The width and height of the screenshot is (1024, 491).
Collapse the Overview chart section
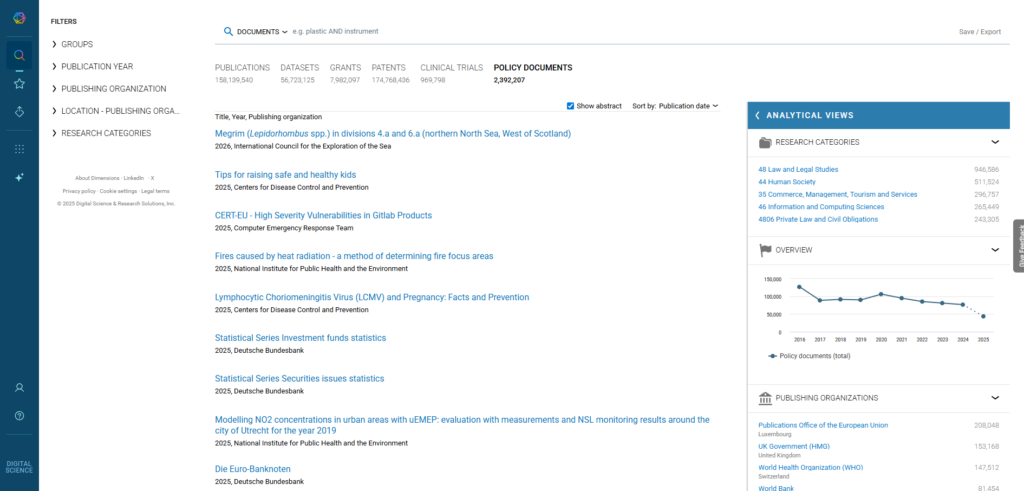tap(994, 249)
